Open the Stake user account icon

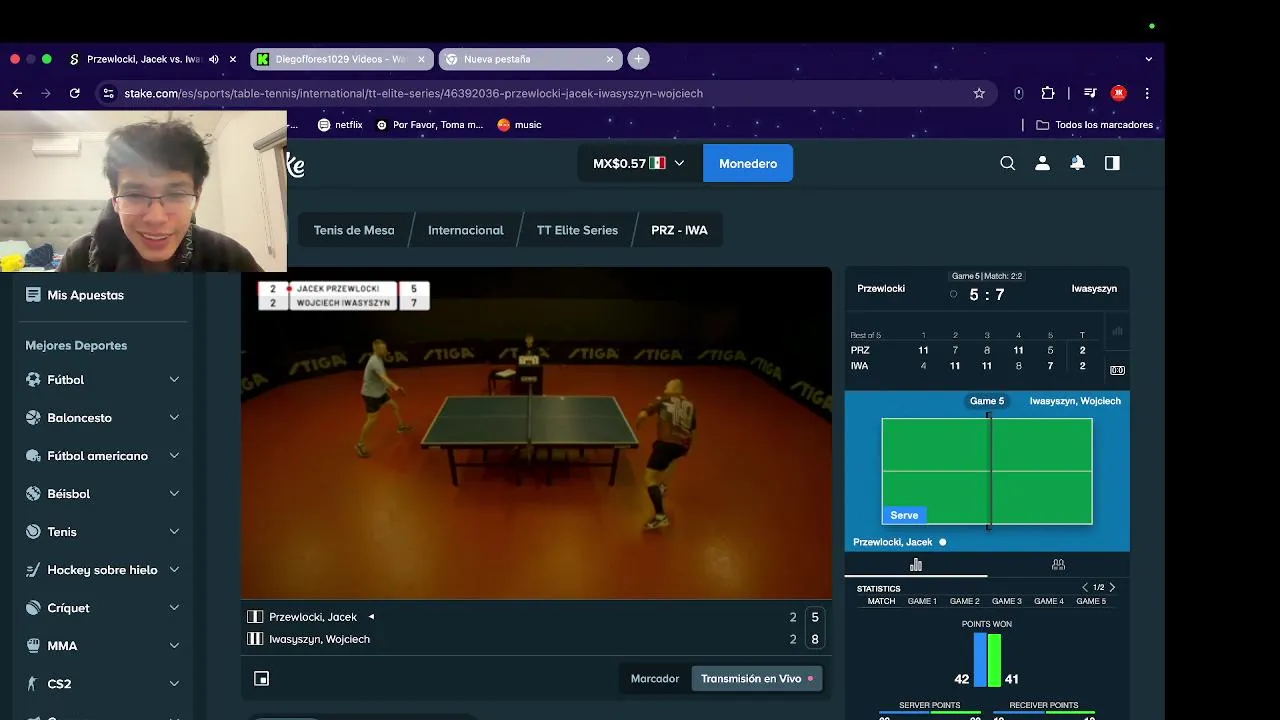pos(1042,163)
